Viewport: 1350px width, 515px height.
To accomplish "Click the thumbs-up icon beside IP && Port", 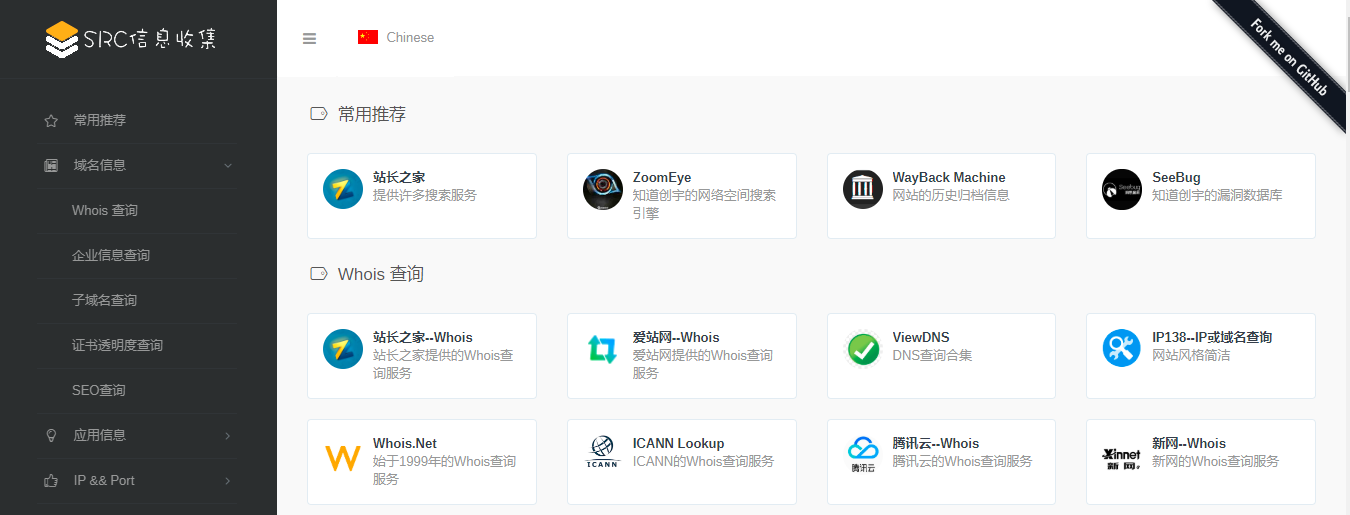I will point(51,480).
